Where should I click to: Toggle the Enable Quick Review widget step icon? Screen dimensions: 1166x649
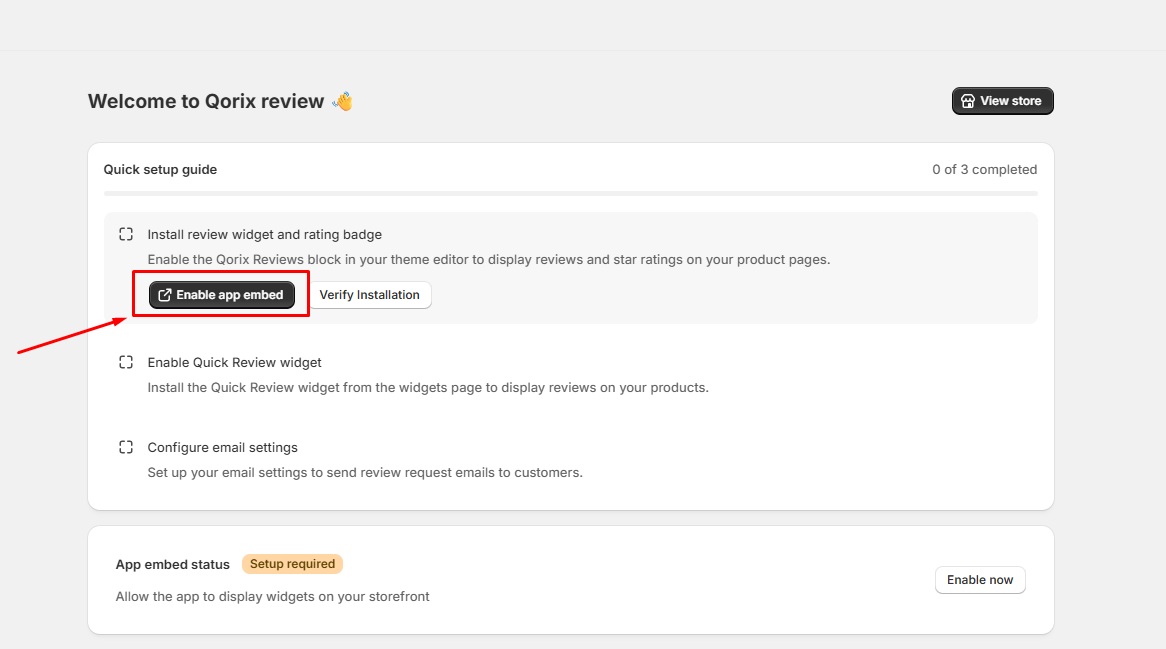(x=126, y=362)
